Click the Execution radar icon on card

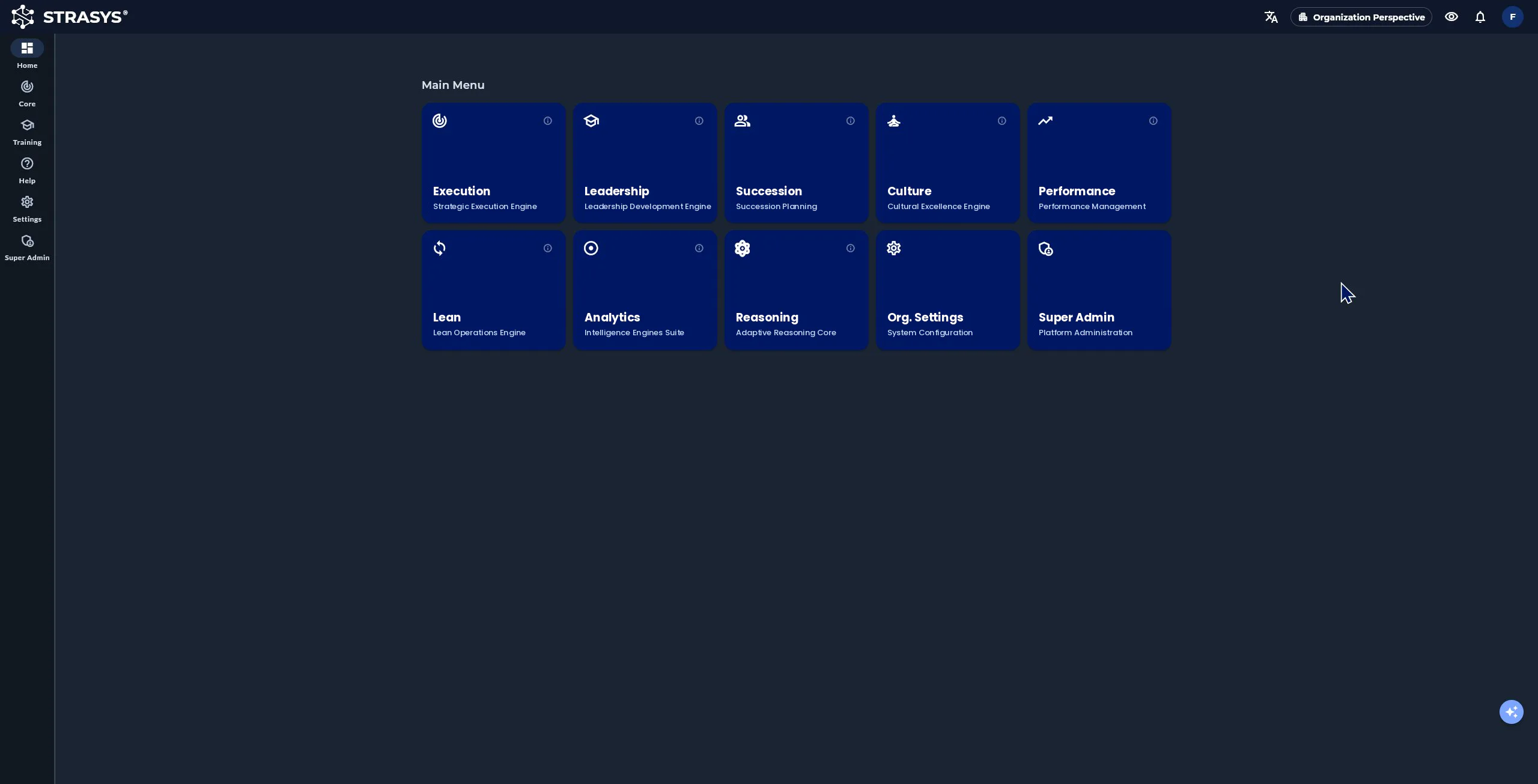tap(440, 121)
